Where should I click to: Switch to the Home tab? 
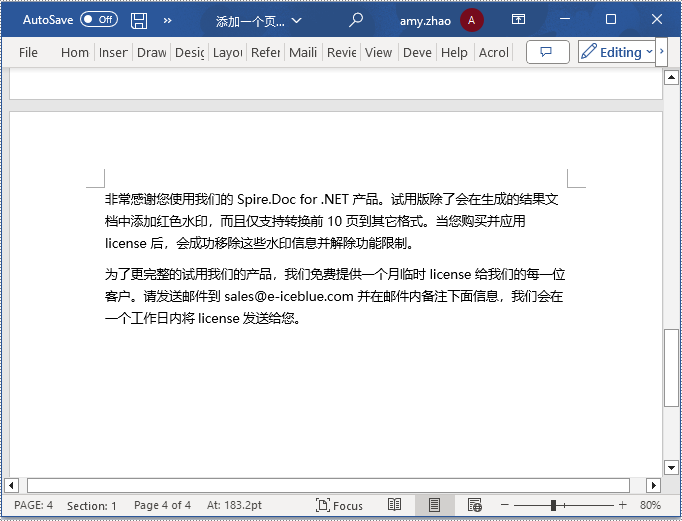point(74,53)
